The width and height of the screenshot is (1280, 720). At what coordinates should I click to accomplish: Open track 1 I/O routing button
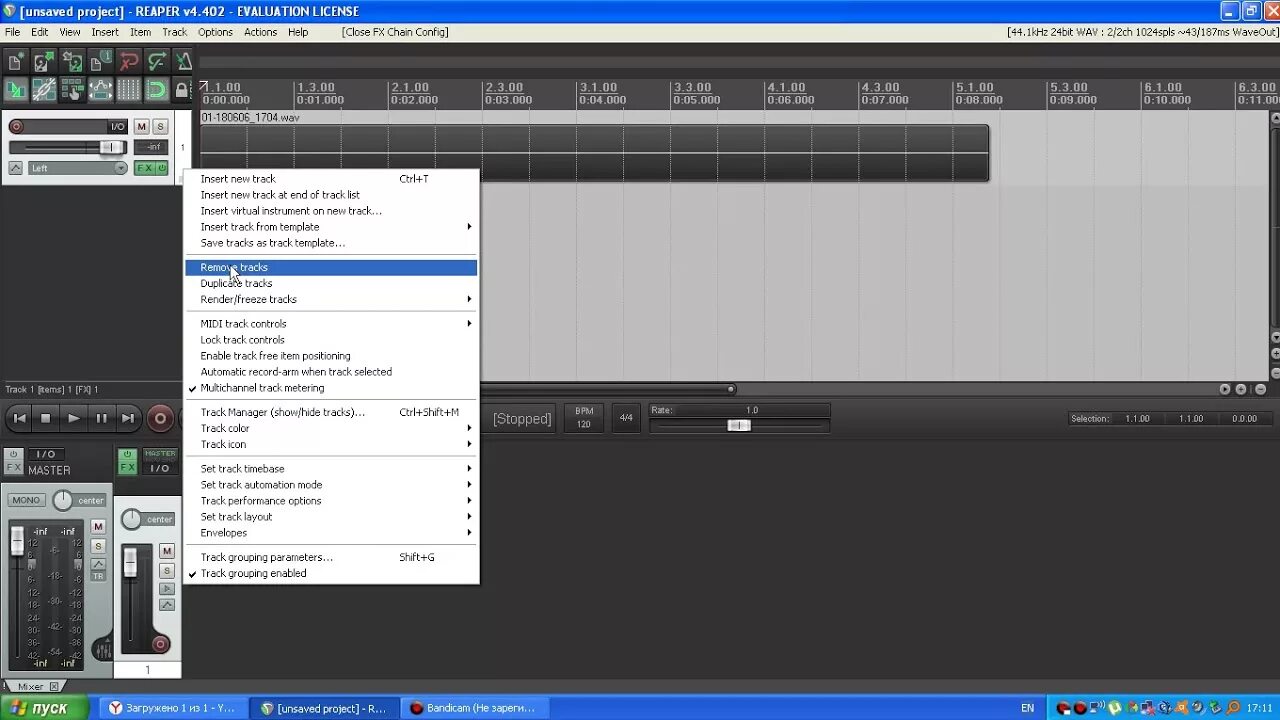click(x=117, y=126)
